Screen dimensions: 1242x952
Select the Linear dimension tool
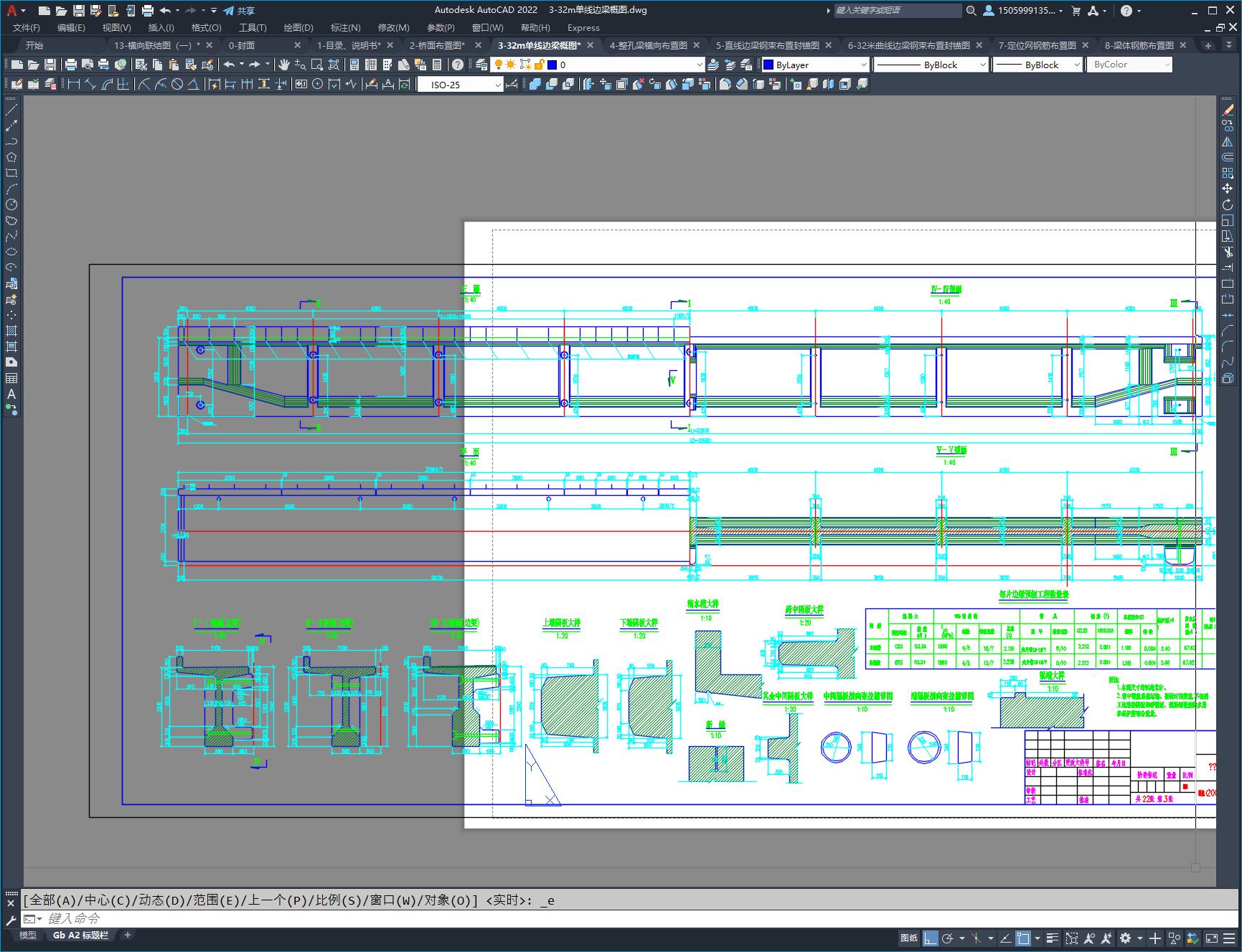click(74, 85)
